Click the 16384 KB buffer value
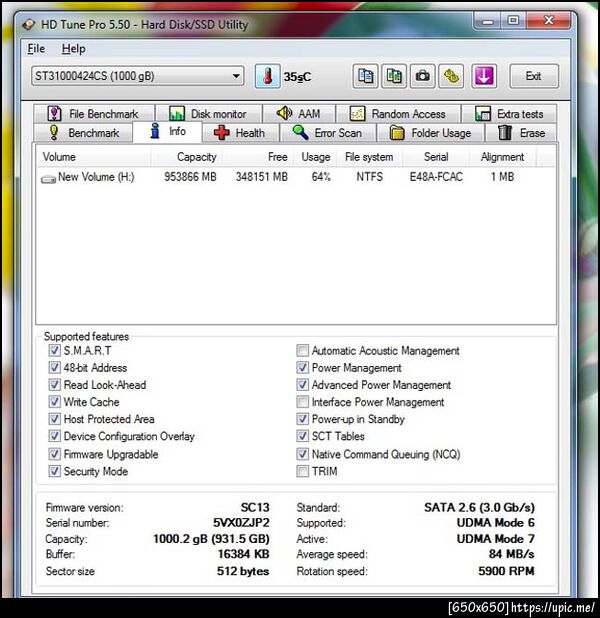The height and width of the screenshot is (618, 600). [x=243, y=554]
